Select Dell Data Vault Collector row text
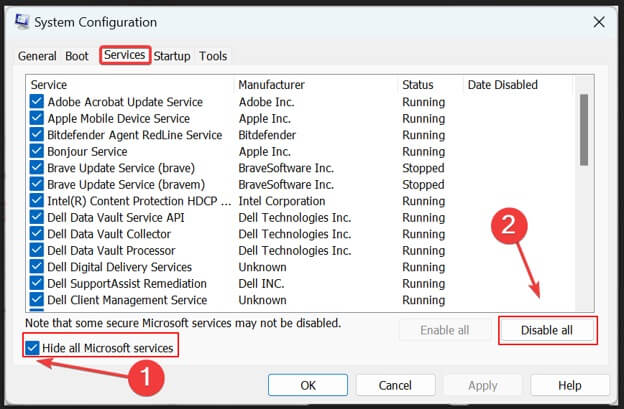Viewport: 624px width, 409px height. pos(109,234)
